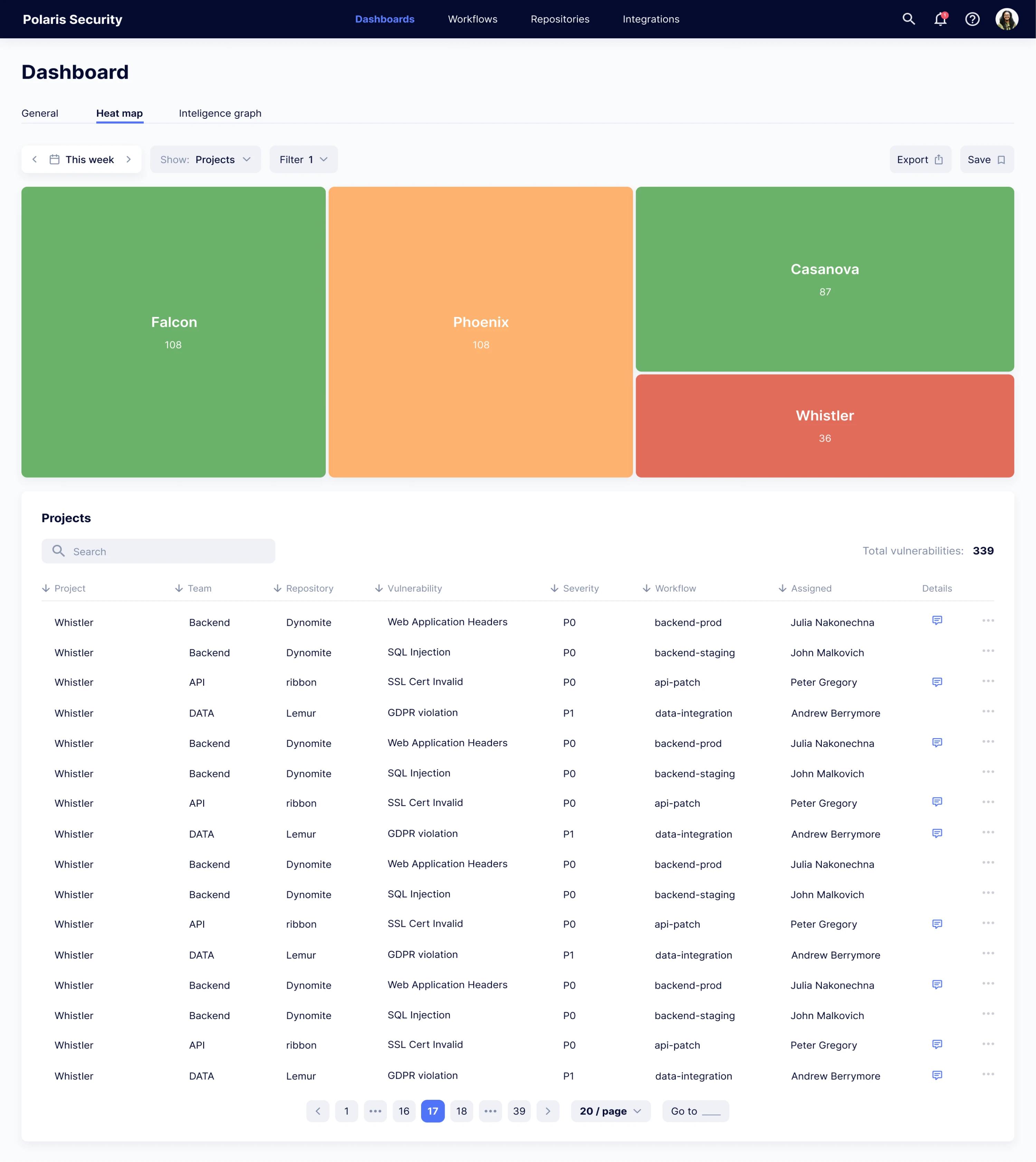Open more options on last Peter Gregory row
1036x1162 pixels.
(x=988, y=1044)
